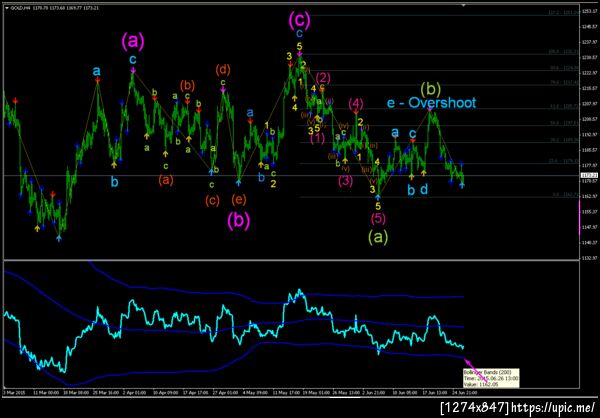Select the pink (5) wave label
600x418 pixels.
click(x=378, y=218)
